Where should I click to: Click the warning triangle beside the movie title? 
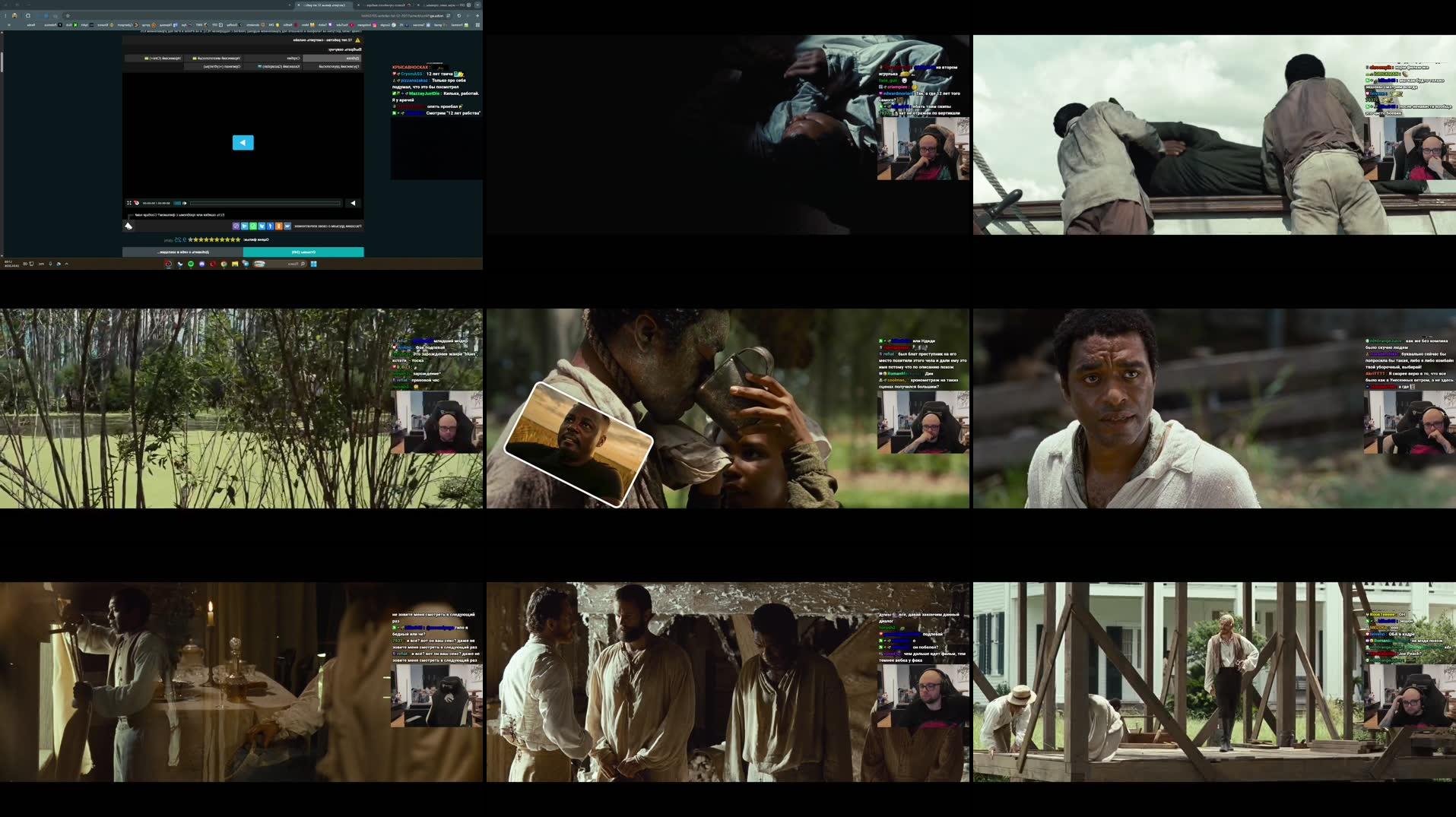[x=357, y=40]
